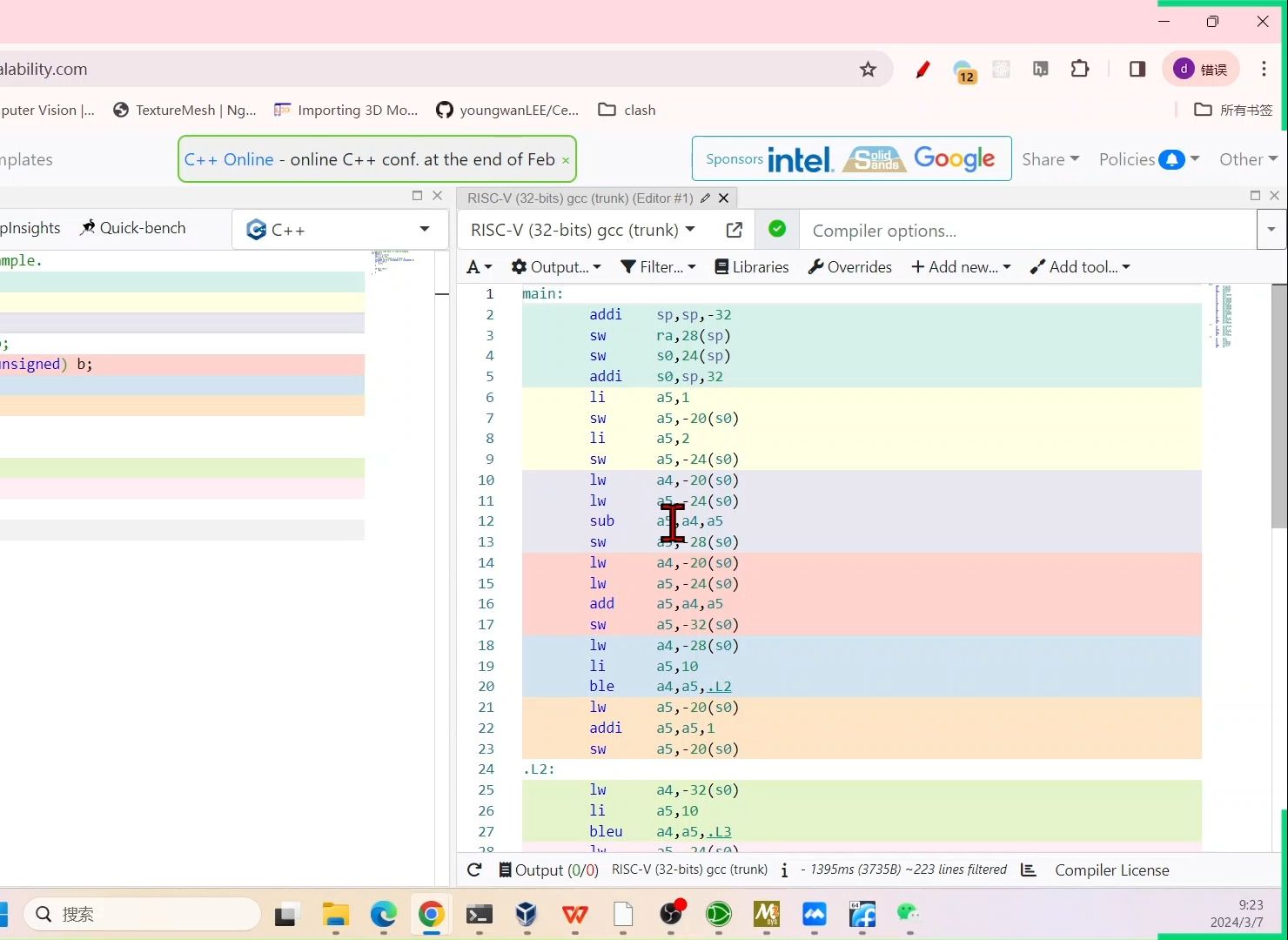1288x940 pixels.
Task: Open the Add new... menu
Action: (961, 267)
